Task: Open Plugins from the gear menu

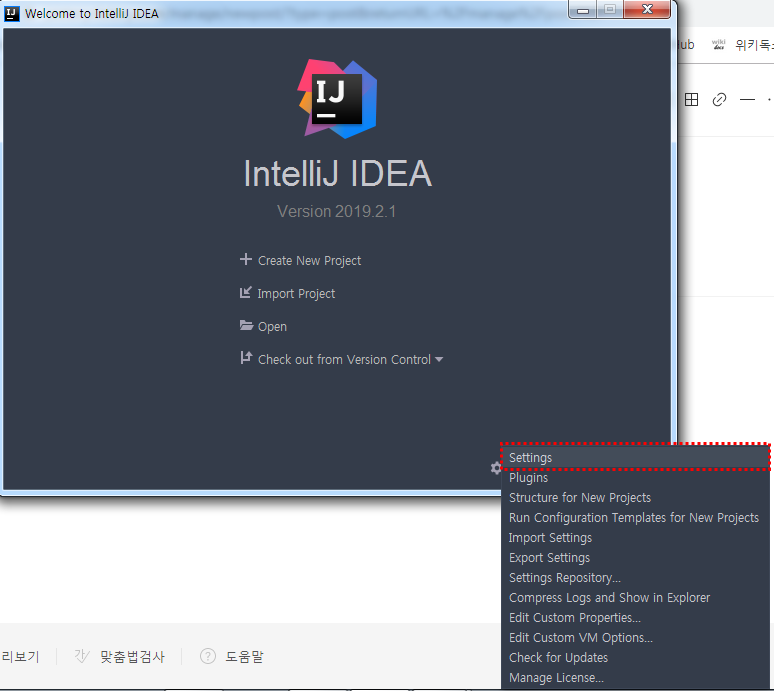Action: point(635,478)
